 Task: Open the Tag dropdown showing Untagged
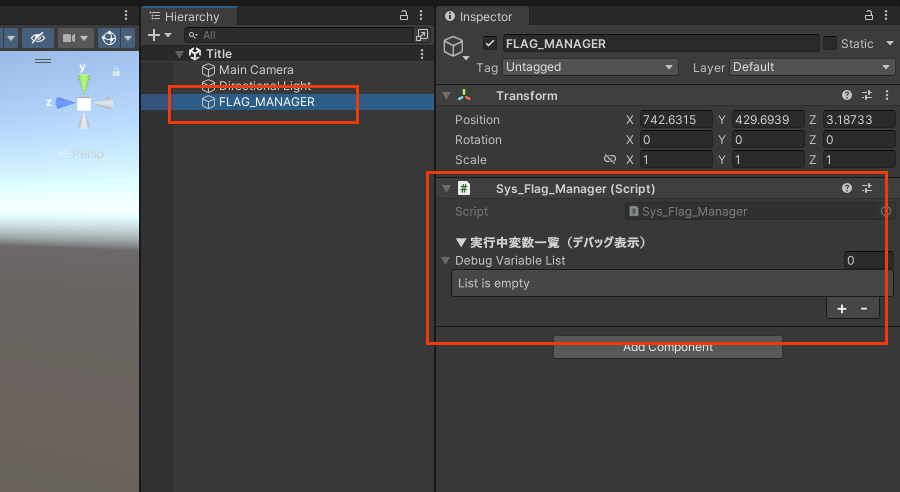(x=590, y=67)
